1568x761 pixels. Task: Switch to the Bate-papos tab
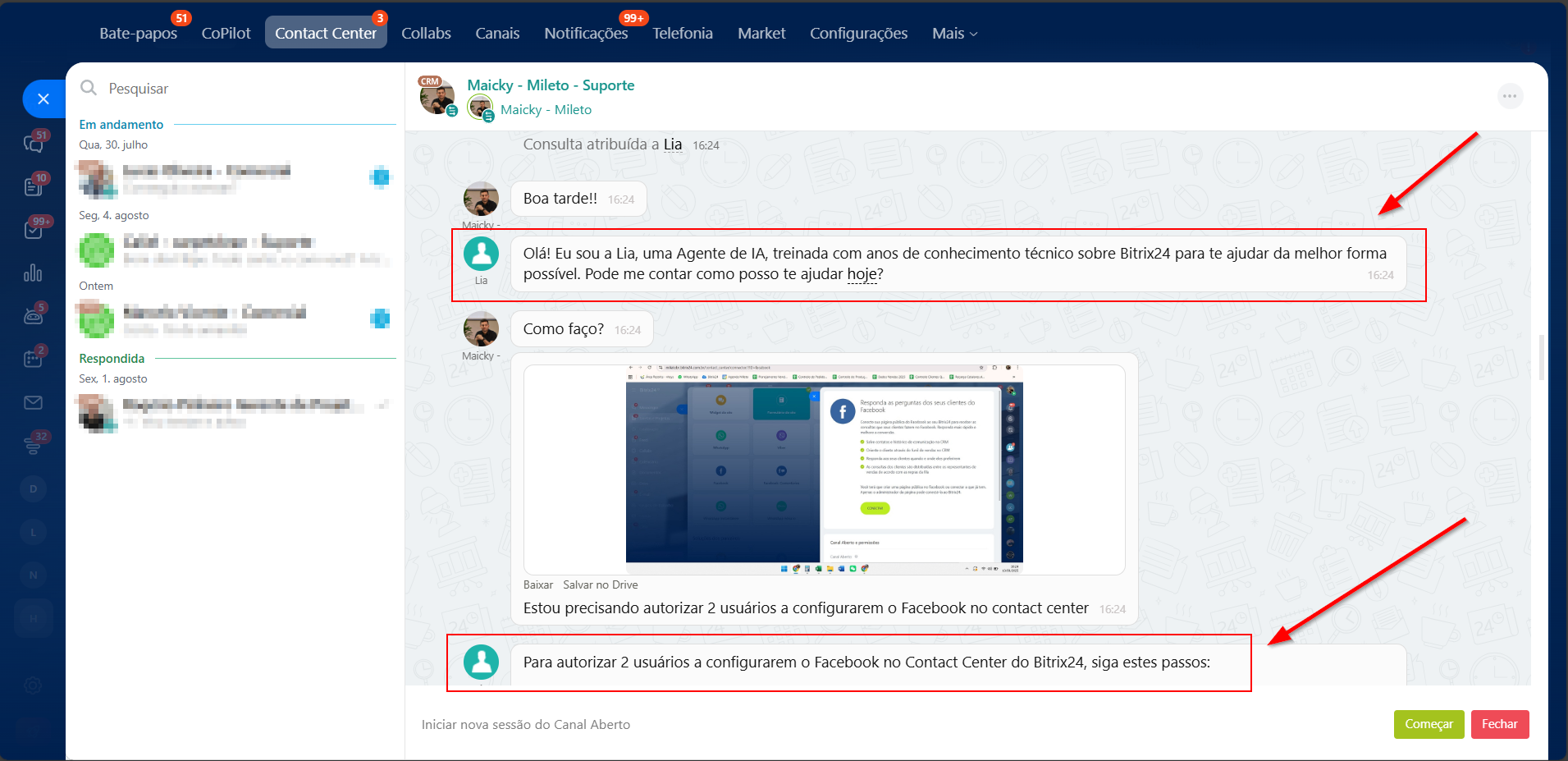point(138,34)
